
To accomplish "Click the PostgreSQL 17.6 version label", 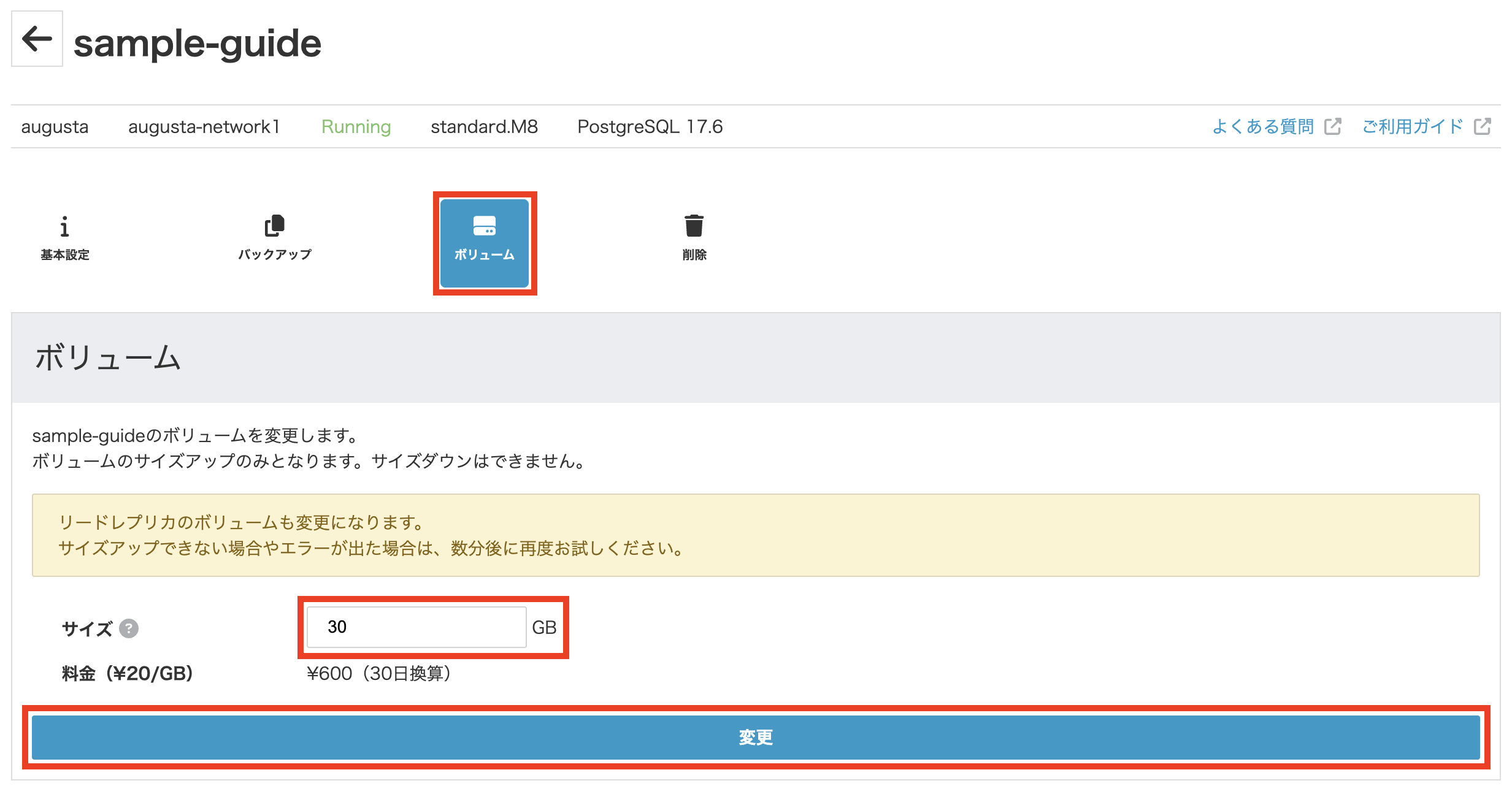I will coord(650,126).
